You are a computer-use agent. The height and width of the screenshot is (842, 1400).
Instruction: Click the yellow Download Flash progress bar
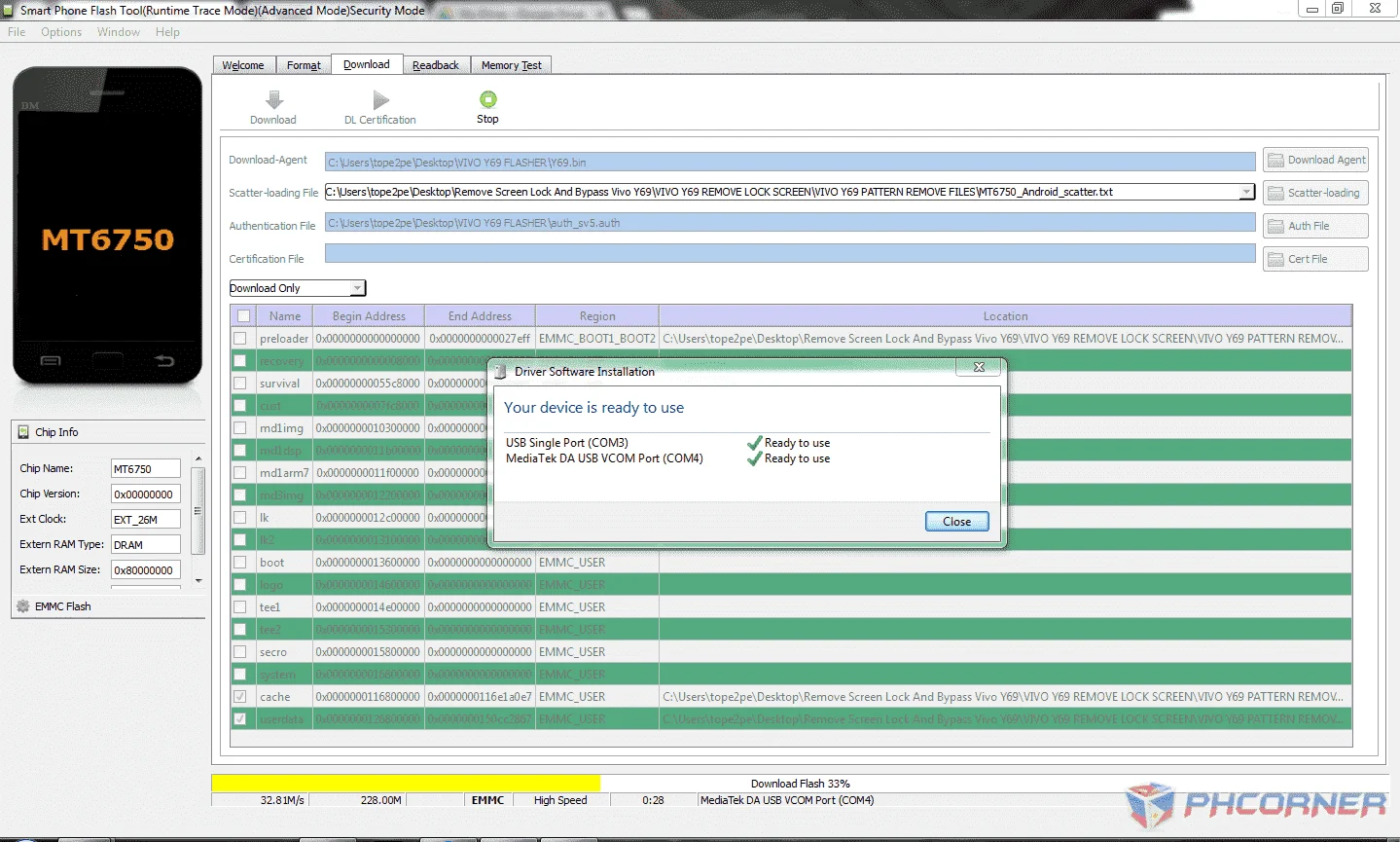(x=406, y=783)
